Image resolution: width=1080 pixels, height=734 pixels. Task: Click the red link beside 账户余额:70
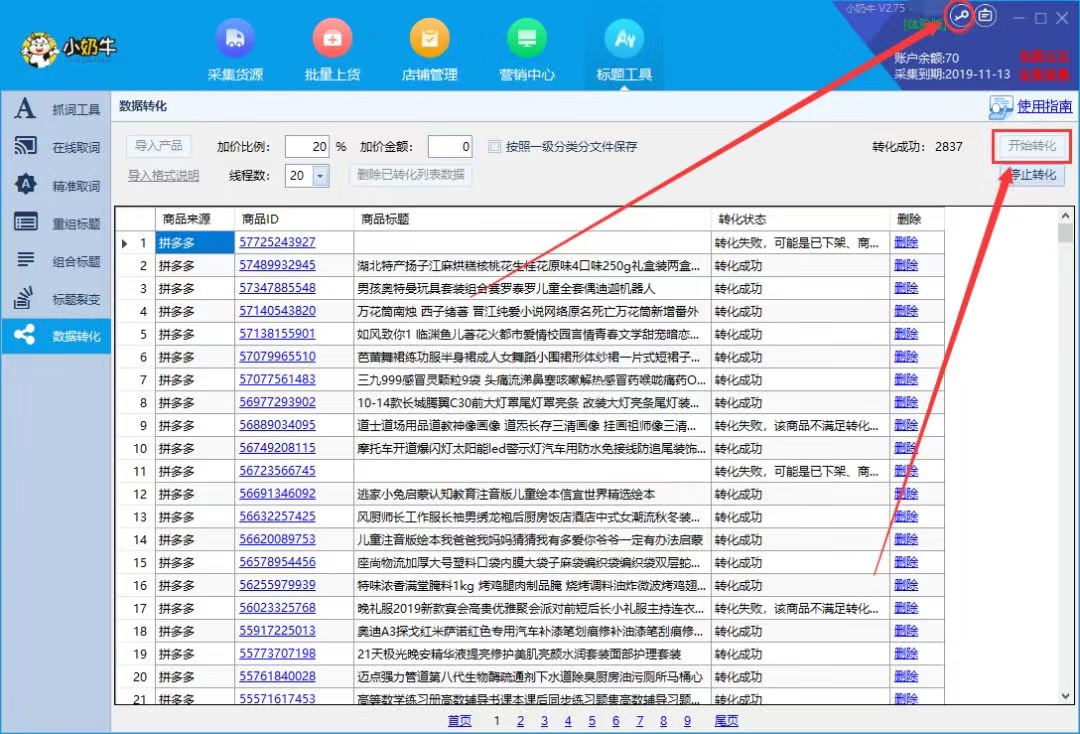pyautogui.click(x=1044, y=57)
